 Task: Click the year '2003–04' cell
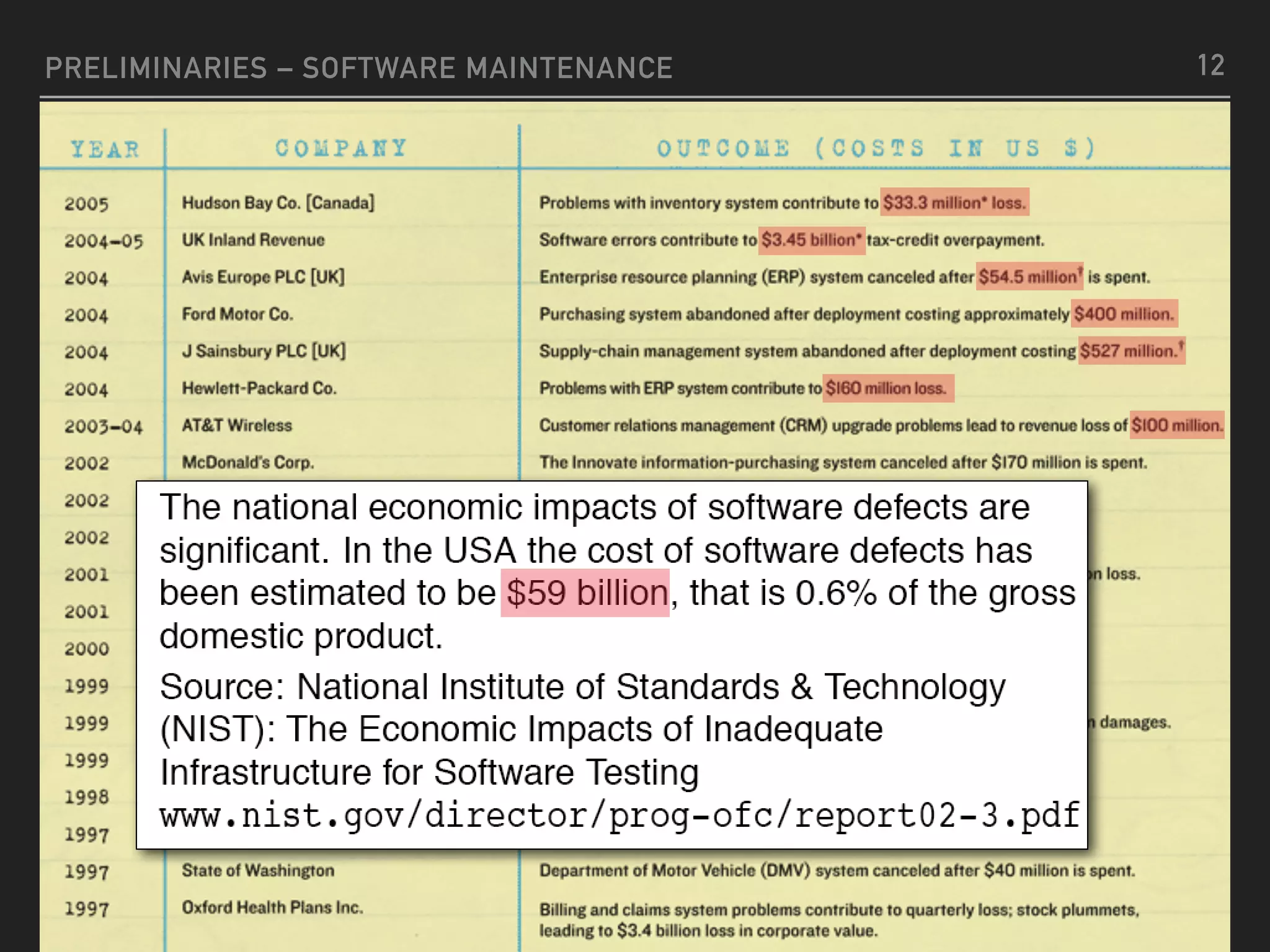[104, 426]
